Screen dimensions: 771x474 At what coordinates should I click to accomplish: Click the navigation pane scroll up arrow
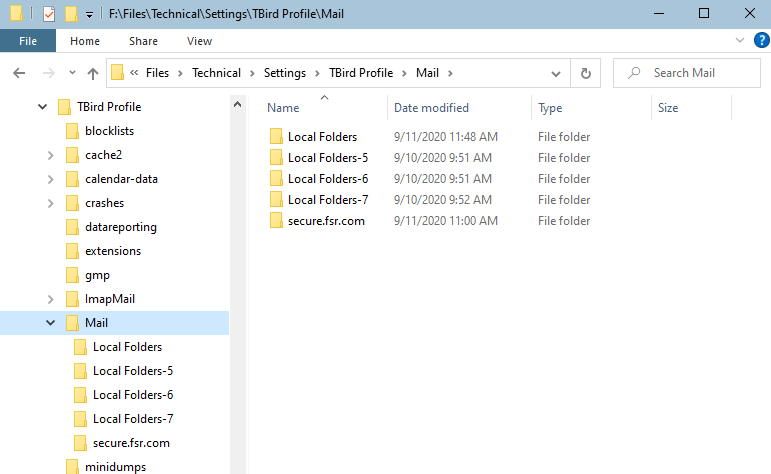(237, 104)
